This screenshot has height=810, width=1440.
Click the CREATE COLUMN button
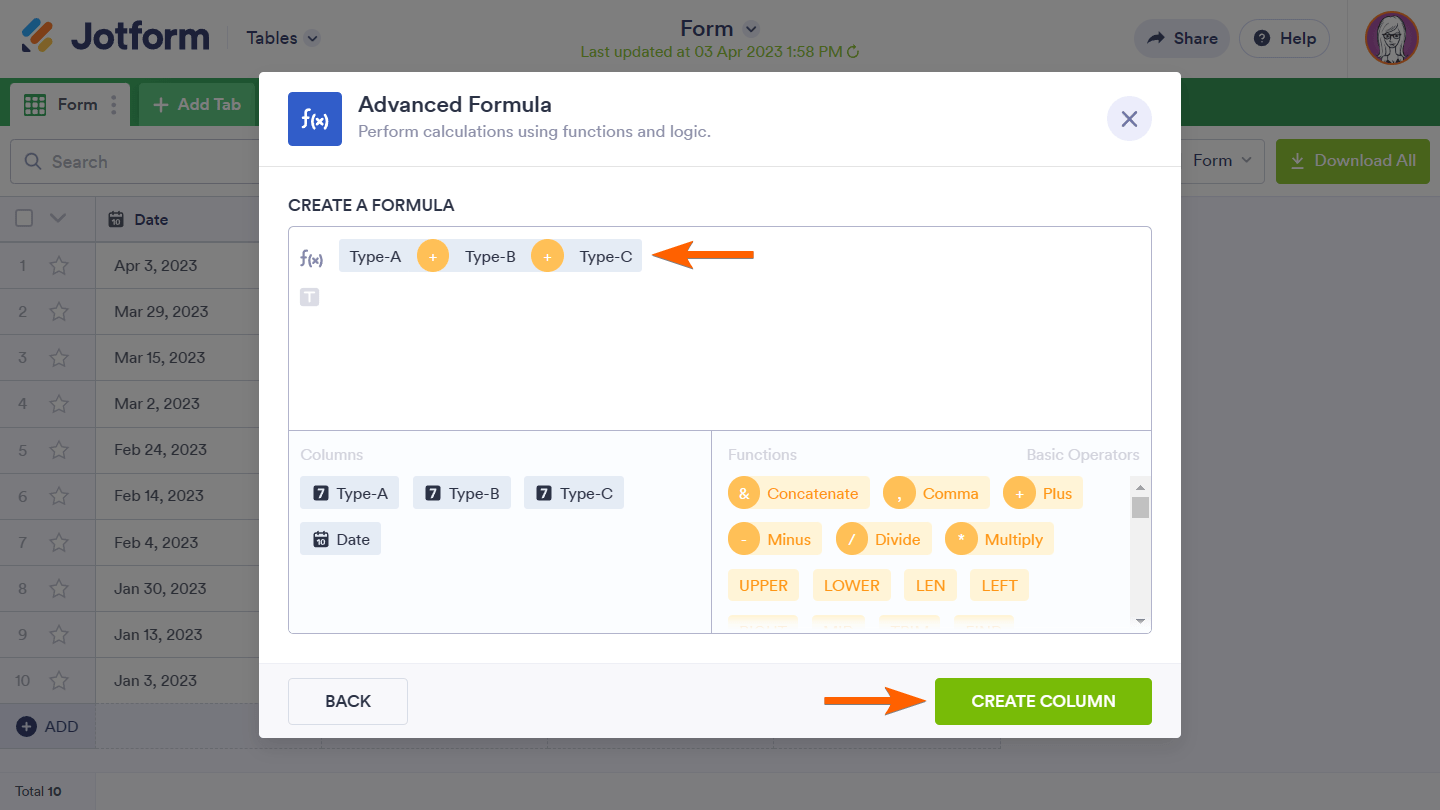pyautogui.click(x=1043, y=701)
